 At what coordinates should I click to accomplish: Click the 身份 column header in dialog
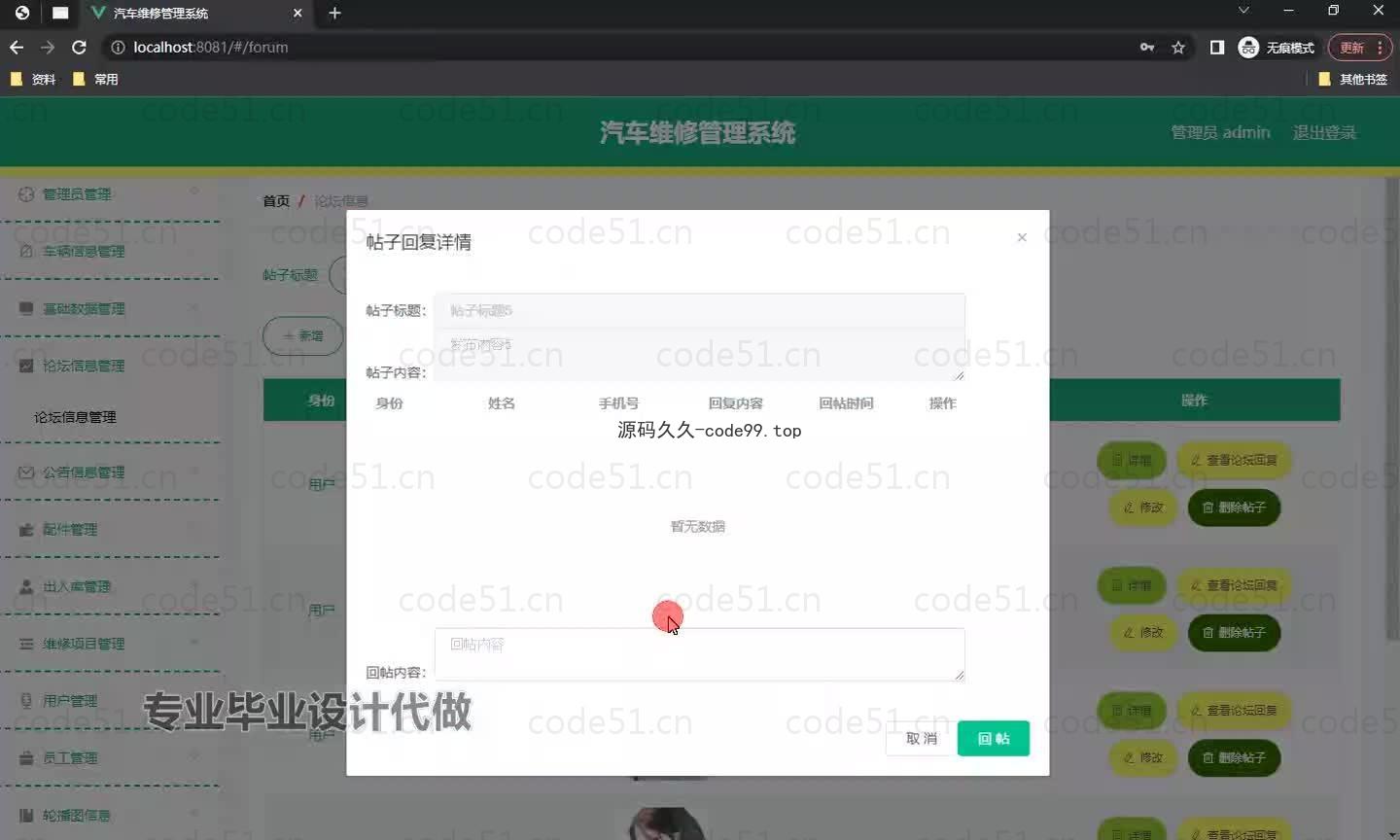tap(389, 403)
